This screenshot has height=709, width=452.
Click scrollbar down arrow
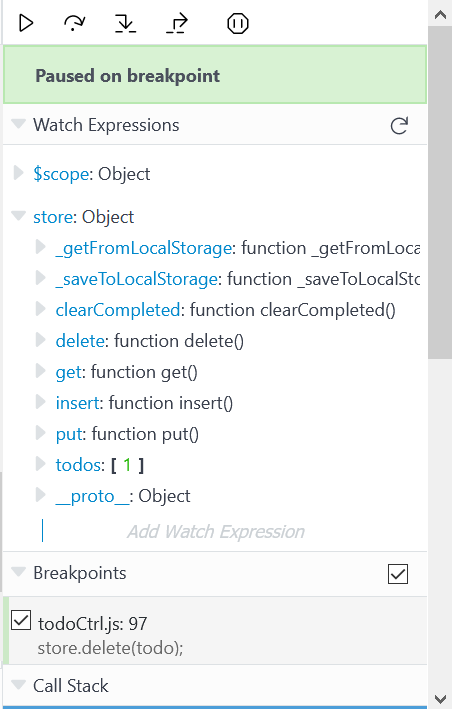pyautogui.click(x=440, y=699)
